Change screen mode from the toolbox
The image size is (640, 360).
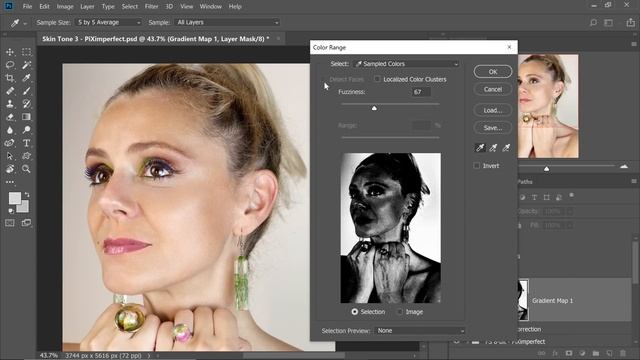(27, 223)
